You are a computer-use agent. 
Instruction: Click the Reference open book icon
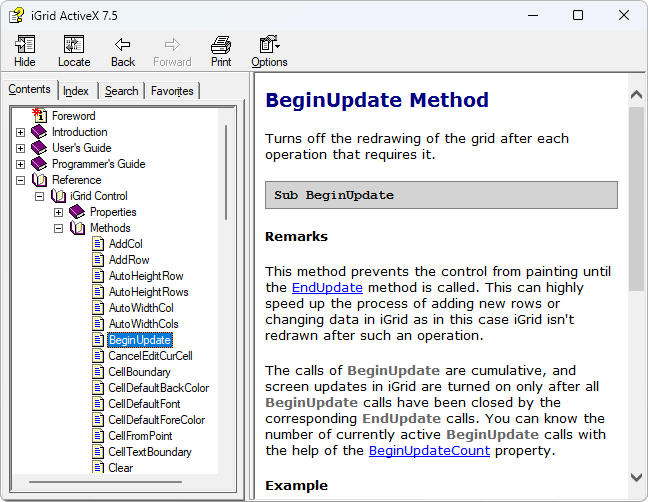point(40,180)
